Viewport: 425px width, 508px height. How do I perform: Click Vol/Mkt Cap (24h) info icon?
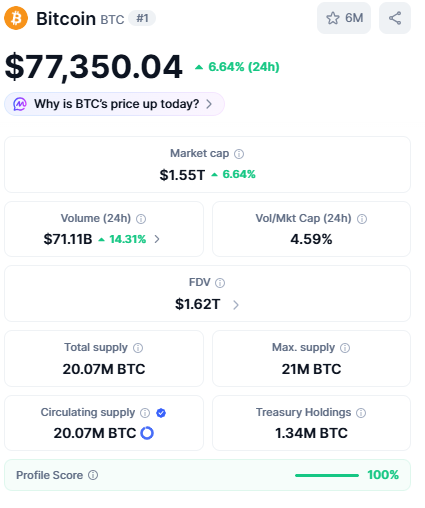click(x=362, y=219)
